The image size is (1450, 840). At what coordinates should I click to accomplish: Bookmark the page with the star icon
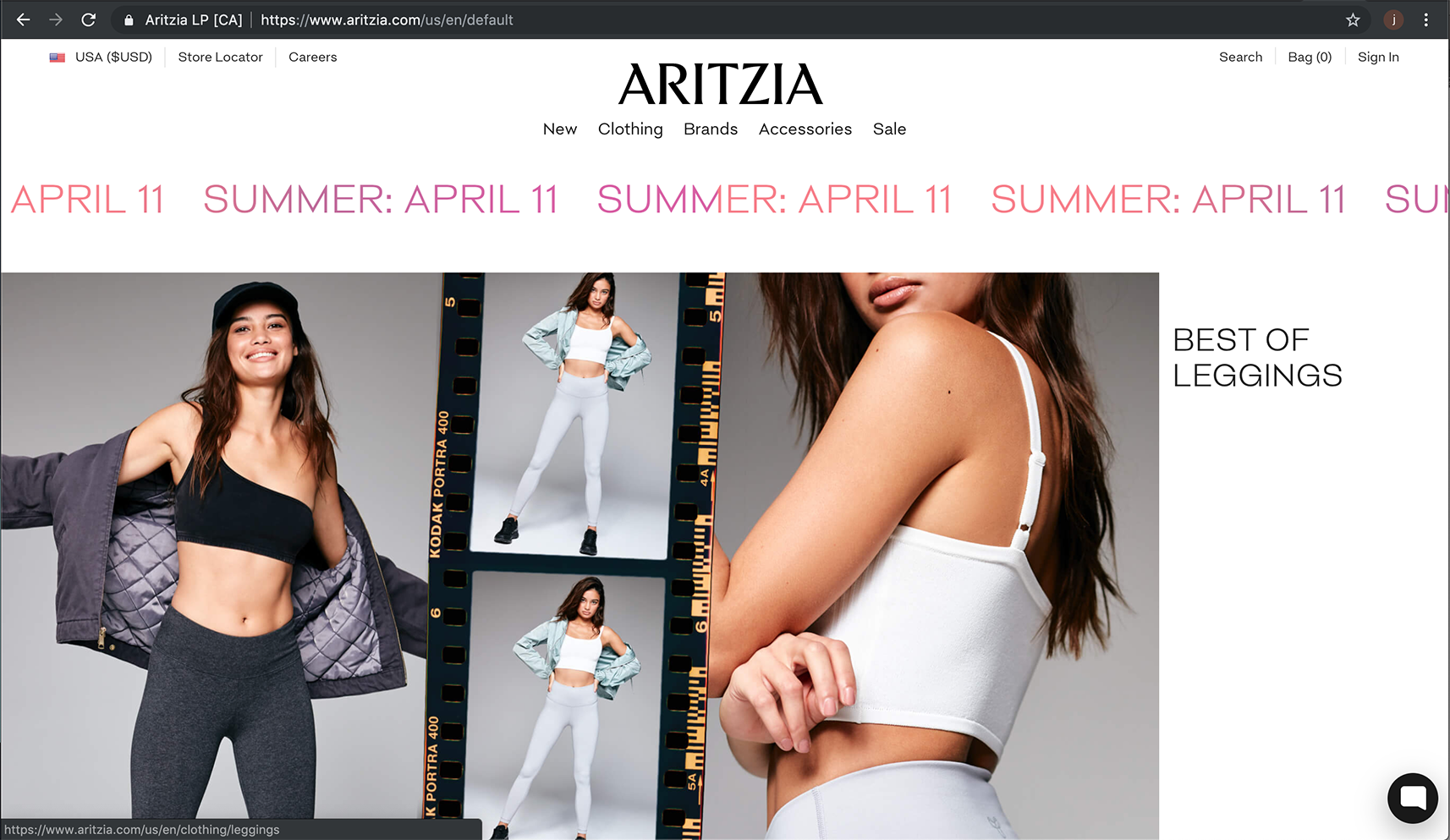point(1353,19)
